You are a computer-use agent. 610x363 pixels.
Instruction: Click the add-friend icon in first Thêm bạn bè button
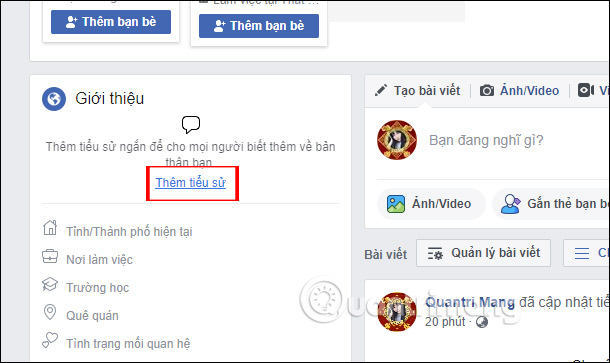coord(72,22)
